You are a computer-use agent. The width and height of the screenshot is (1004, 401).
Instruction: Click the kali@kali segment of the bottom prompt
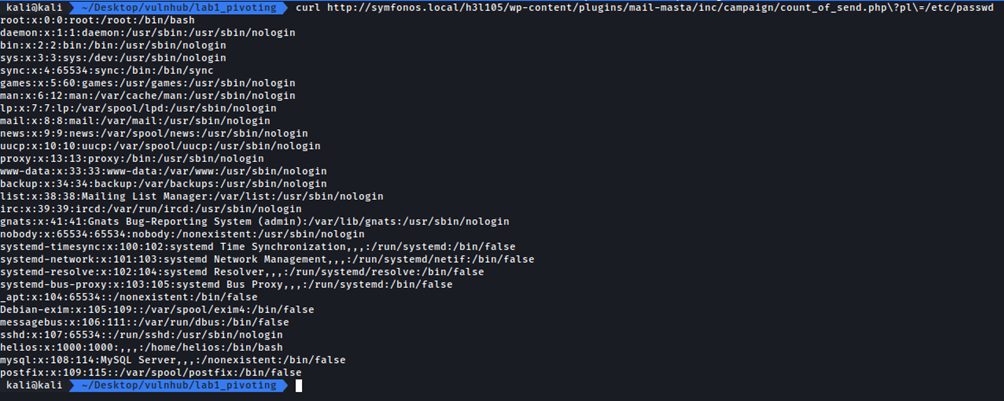(32, 385)
